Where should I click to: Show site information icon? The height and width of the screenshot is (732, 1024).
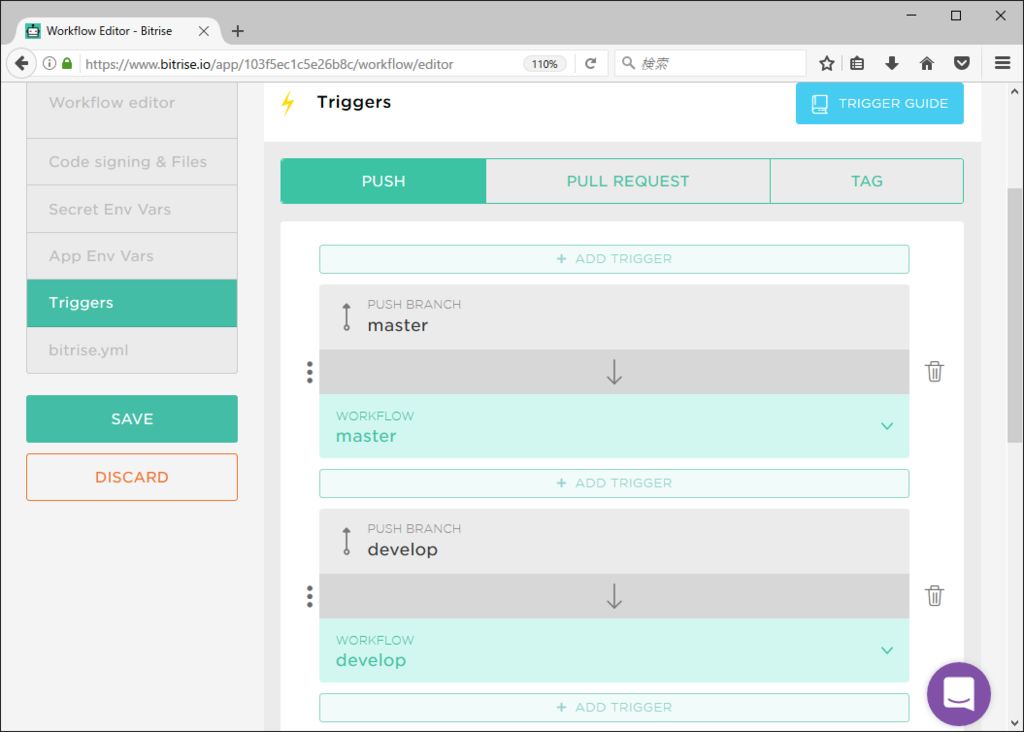click(x=49, y=63)
